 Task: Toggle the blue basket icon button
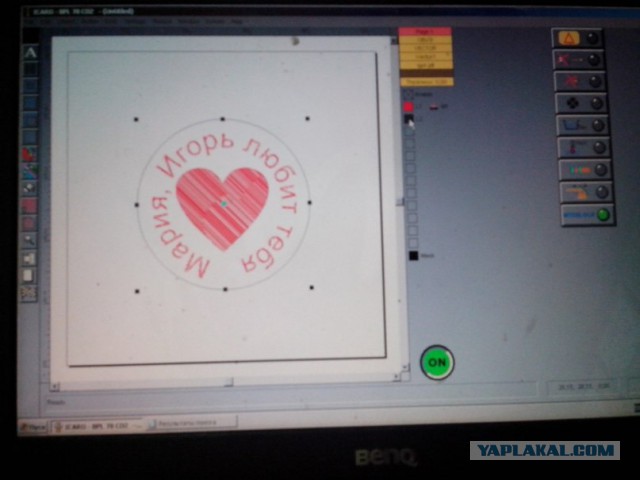click(x=582, y=125)
